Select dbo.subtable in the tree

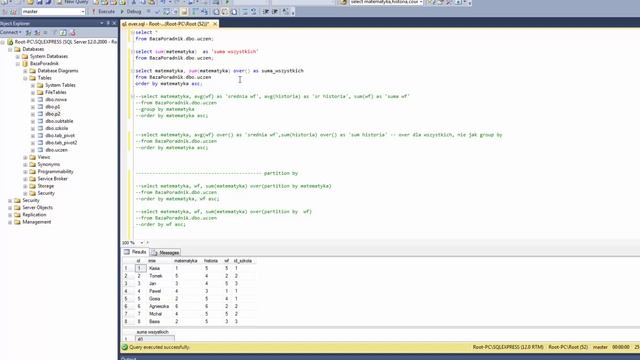tap(59, 121)
